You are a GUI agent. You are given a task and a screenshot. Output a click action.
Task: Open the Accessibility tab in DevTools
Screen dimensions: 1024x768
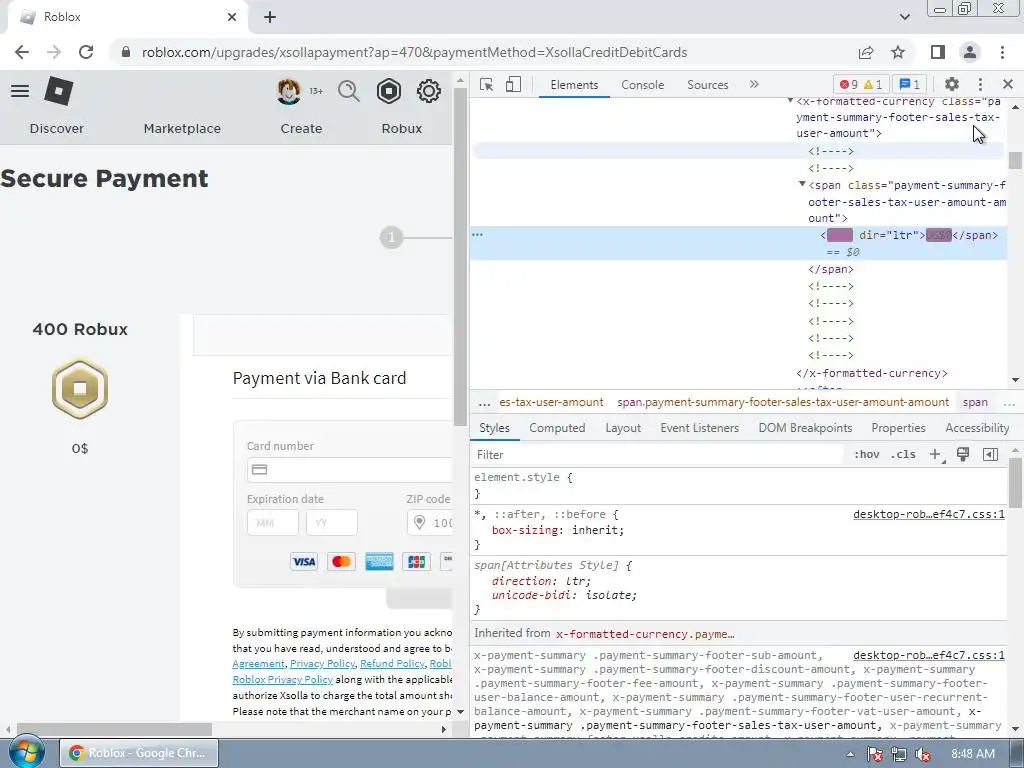coord(977,428)
